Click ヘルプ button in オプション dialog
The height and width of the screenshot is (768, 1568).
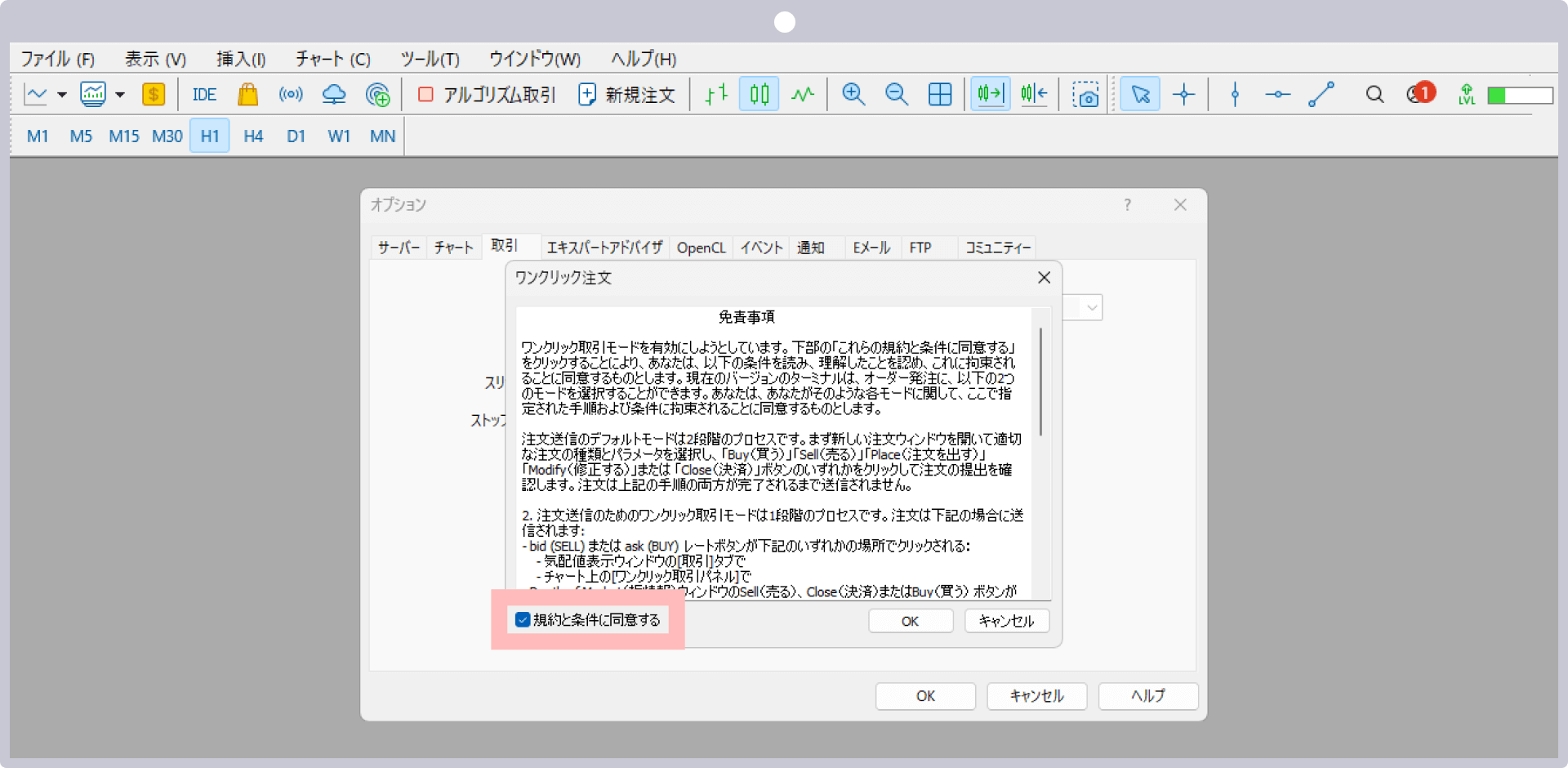point(1148,696)
